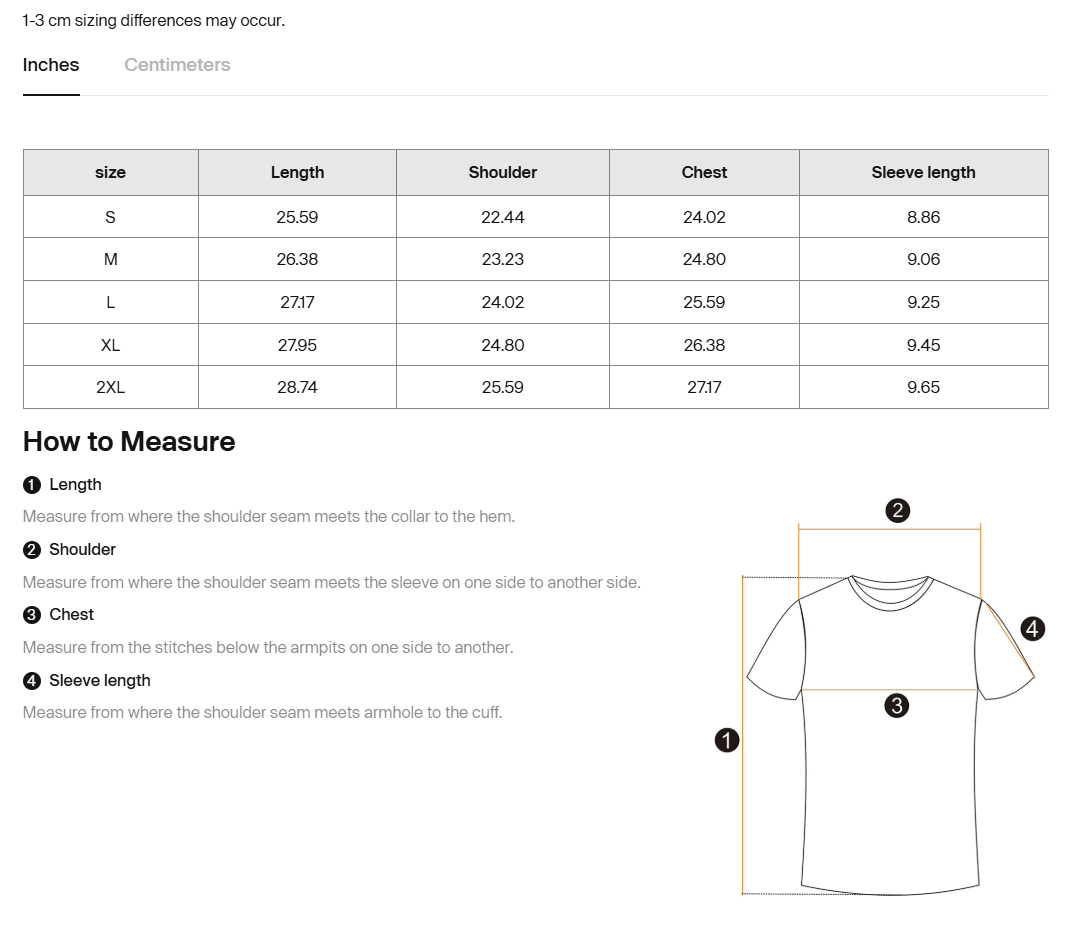
Task: Click the M length value 26.38
Action: point(297,259)
